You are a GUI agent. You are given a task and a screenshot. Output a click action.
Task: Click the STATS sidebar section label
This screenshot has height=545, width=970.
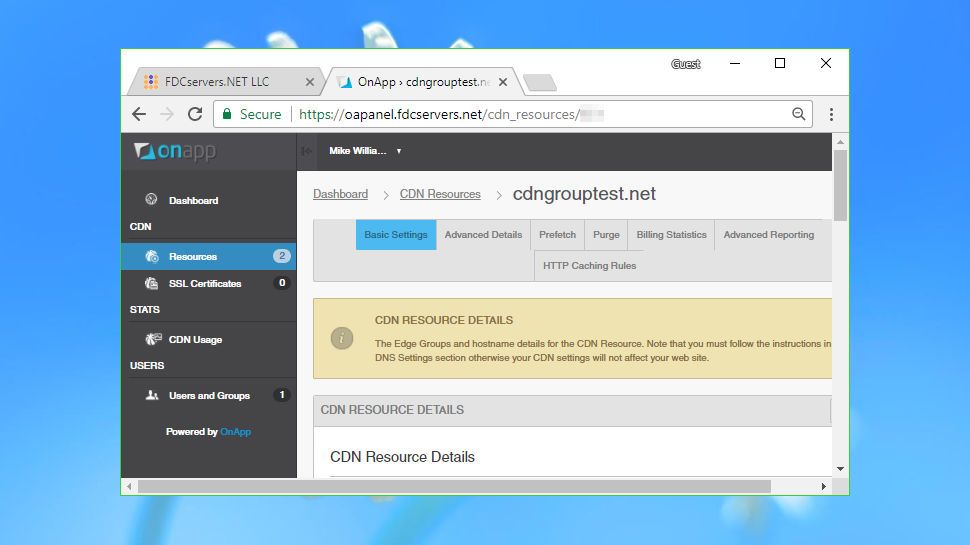coord(145,309)
